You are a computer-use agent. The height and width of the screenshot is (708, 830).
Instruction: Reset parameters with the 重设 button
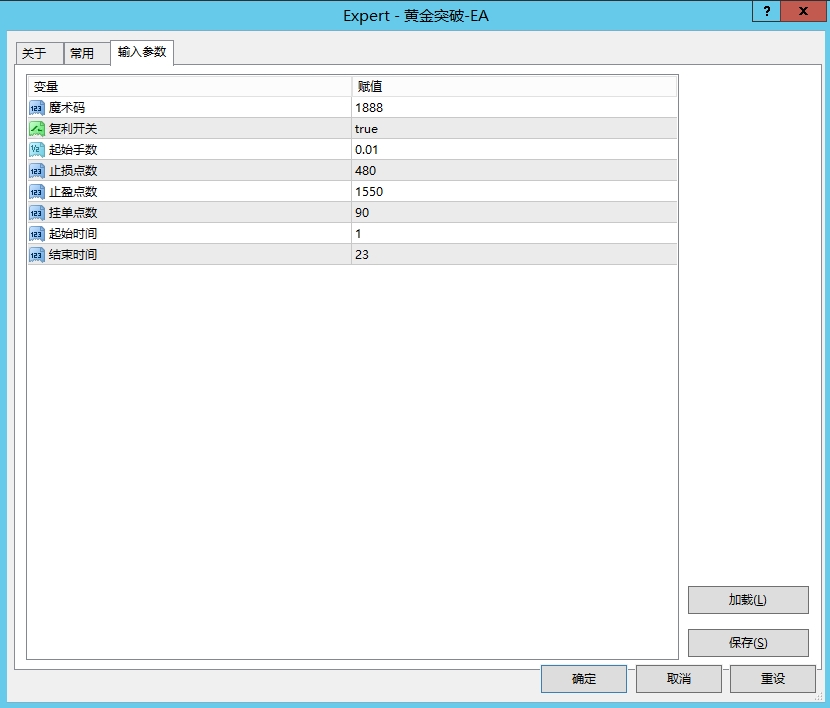773,679
